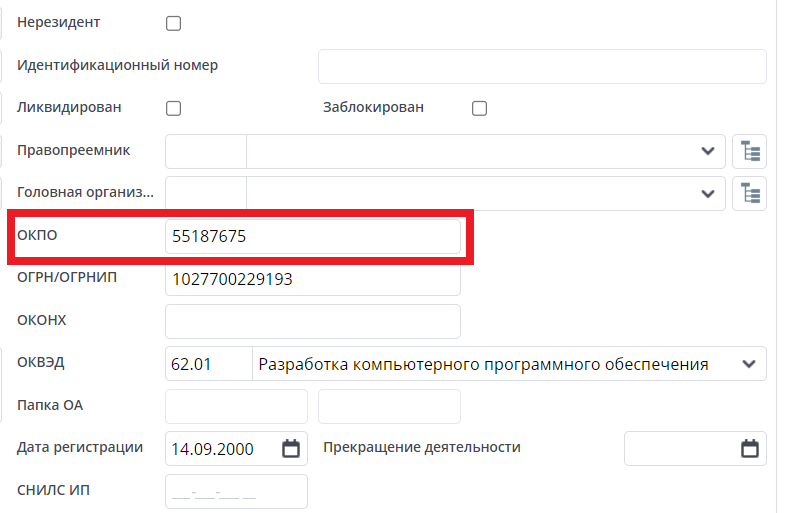Check the Заблокирован checkbox
Screen dimensions: 786x513
(x=479, y=108)
